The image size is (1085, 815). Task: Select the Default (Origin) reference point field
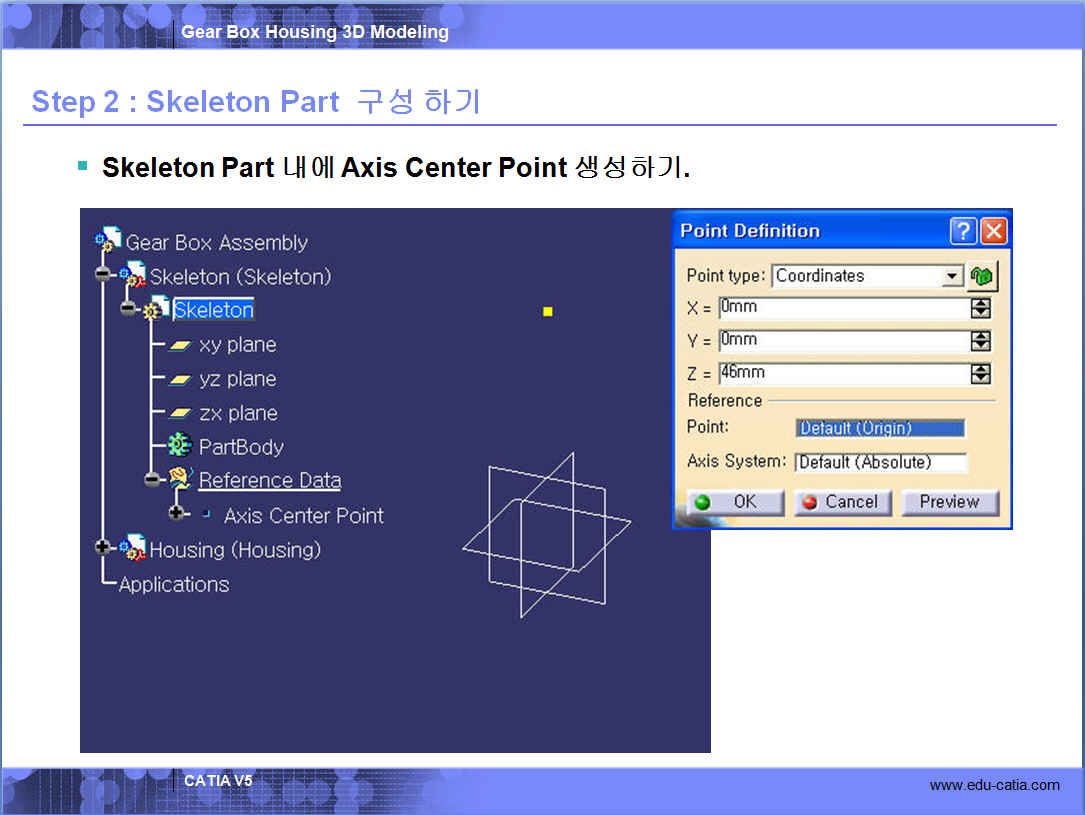coord(880,428)
